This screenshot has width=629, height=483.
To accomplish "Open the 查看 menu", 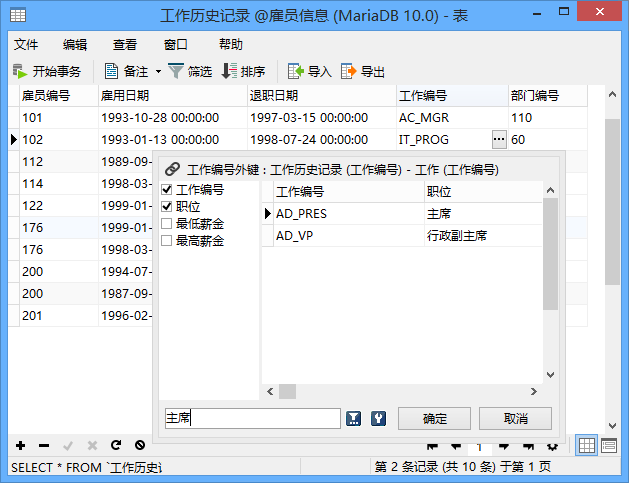I will (x=125, y=44).
